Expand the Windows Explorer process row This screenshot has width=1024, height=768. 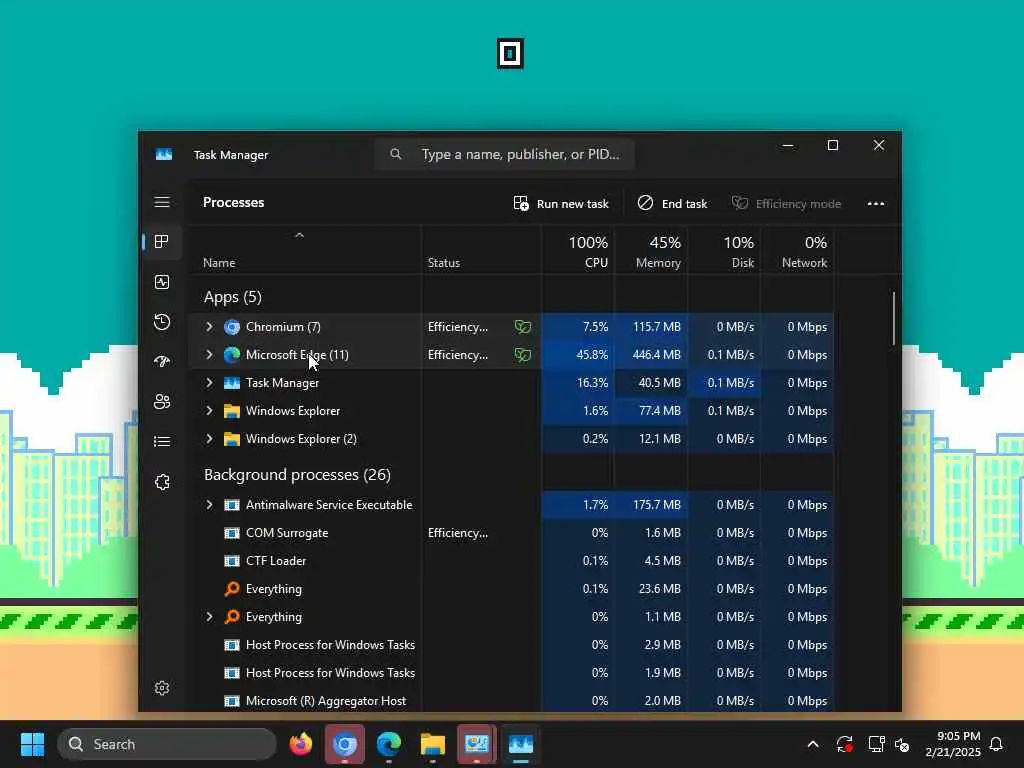[209, 411]
